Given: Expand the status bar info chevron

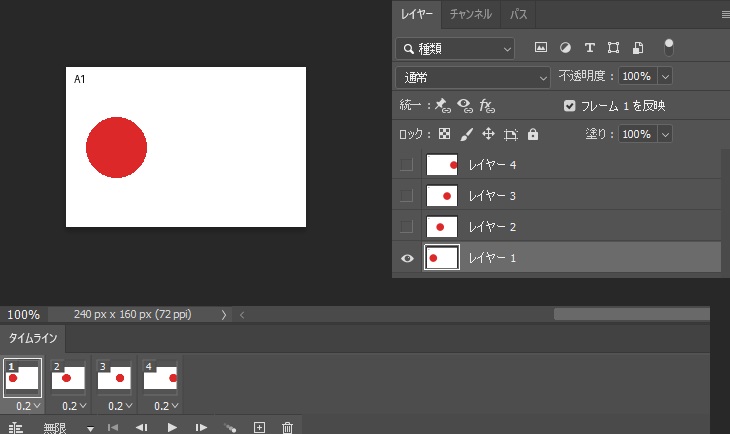Looking at the screenshot, I should [223, 315].
